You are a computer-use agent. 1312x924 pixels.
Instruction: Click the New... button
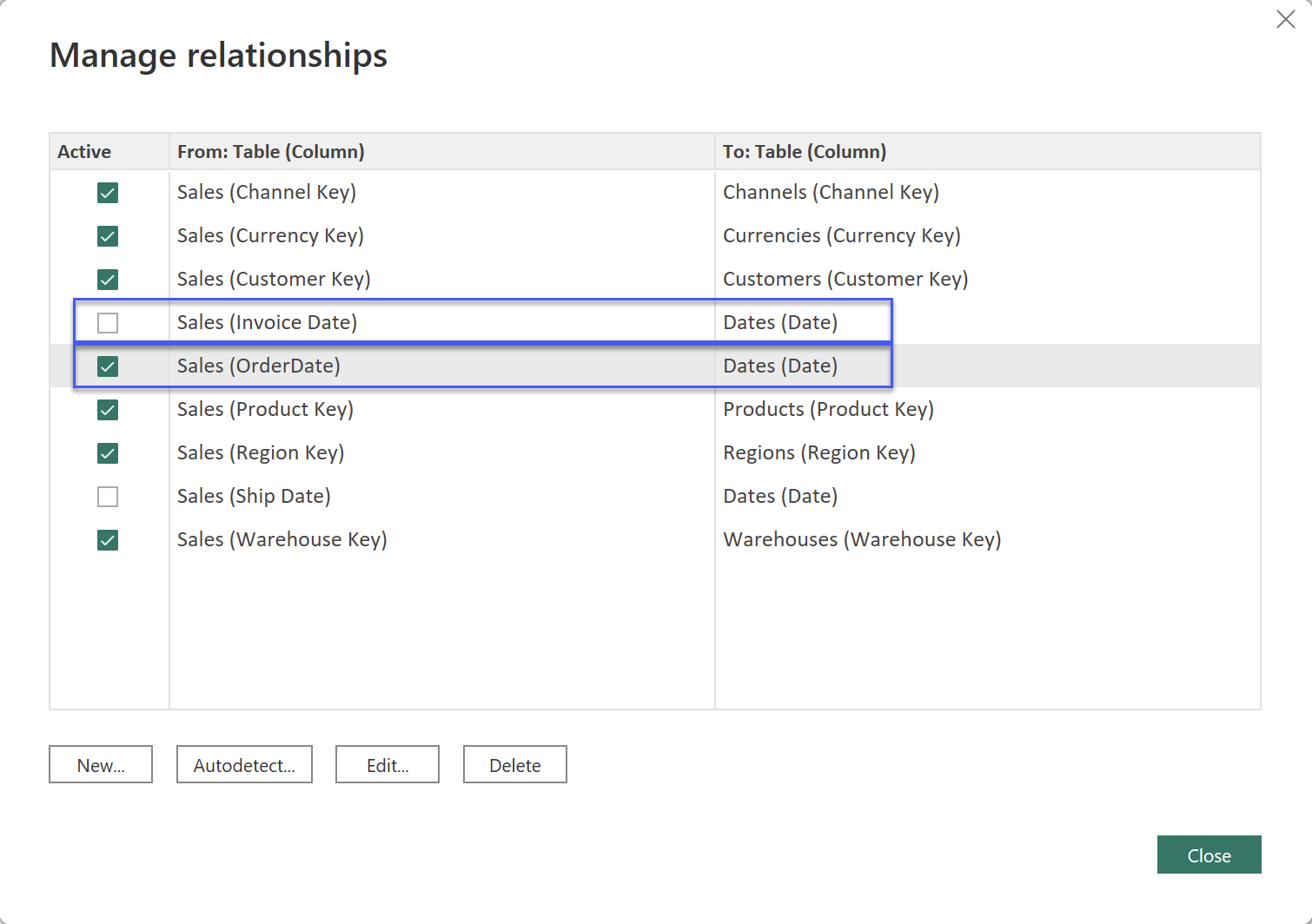pyautogui.click(x=101, y=764)
